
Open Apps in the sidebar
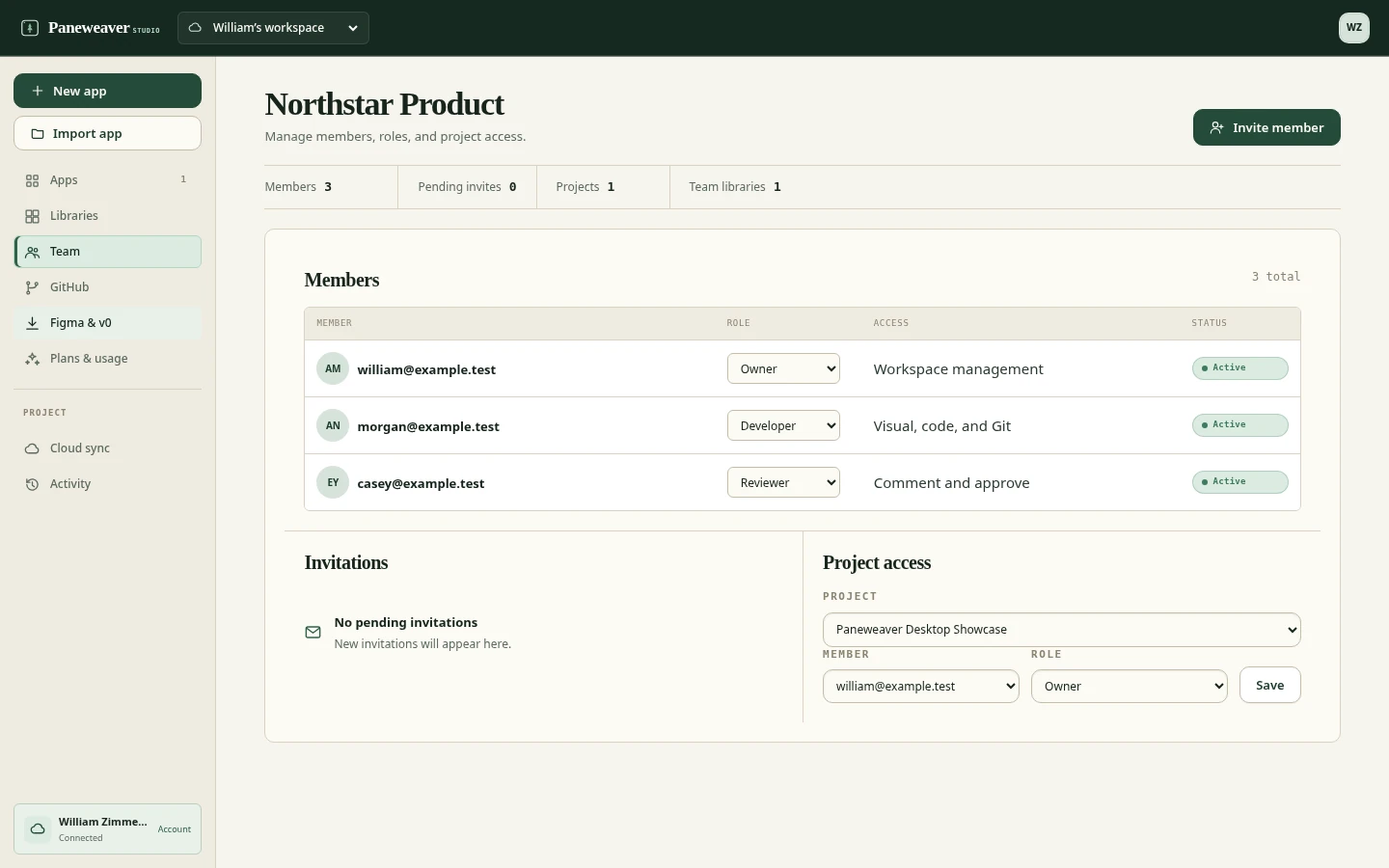tap(107, 180)
